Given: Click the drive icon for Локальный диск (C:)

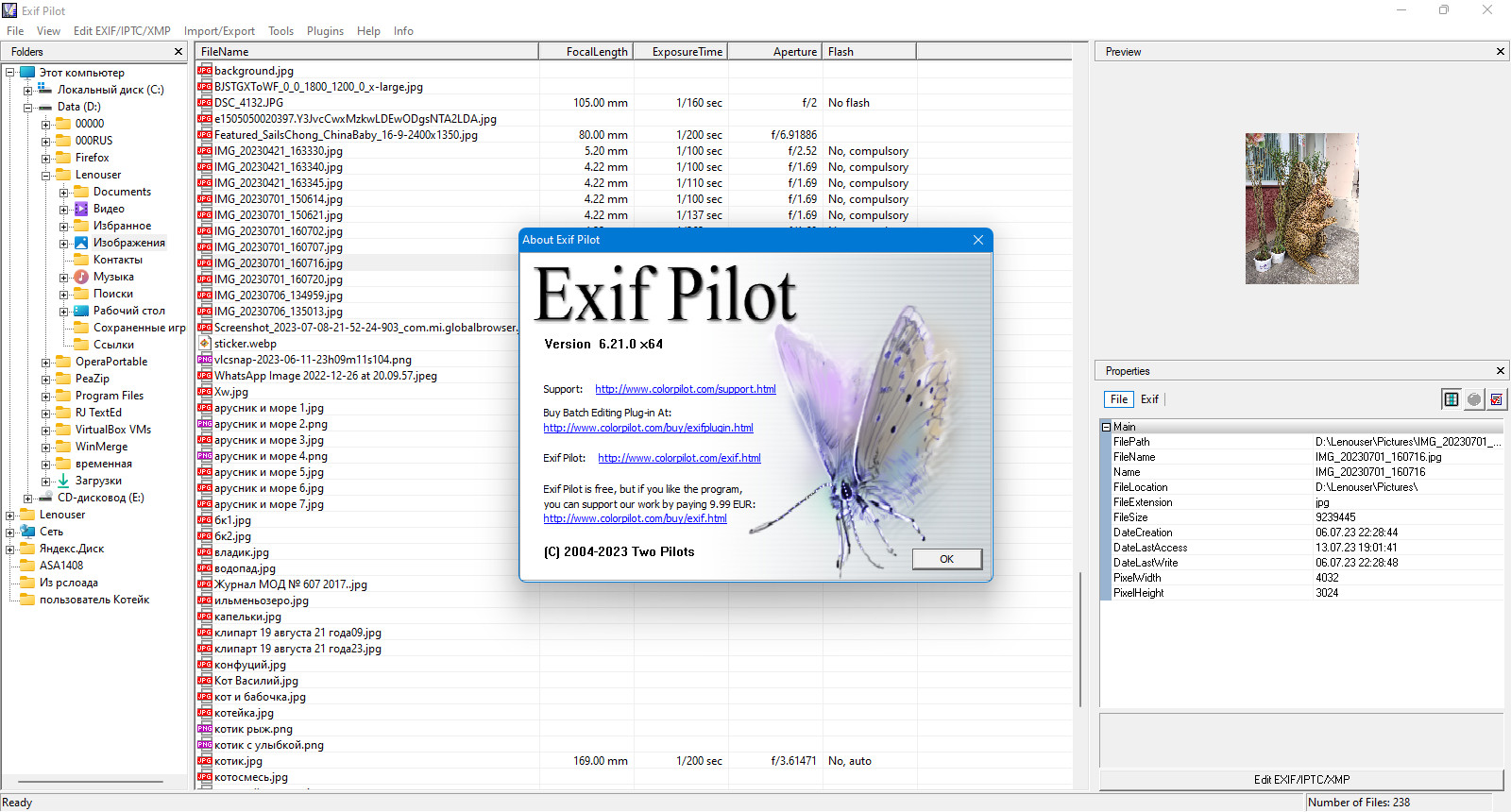Looking at the screenshot, I should 45,90.
